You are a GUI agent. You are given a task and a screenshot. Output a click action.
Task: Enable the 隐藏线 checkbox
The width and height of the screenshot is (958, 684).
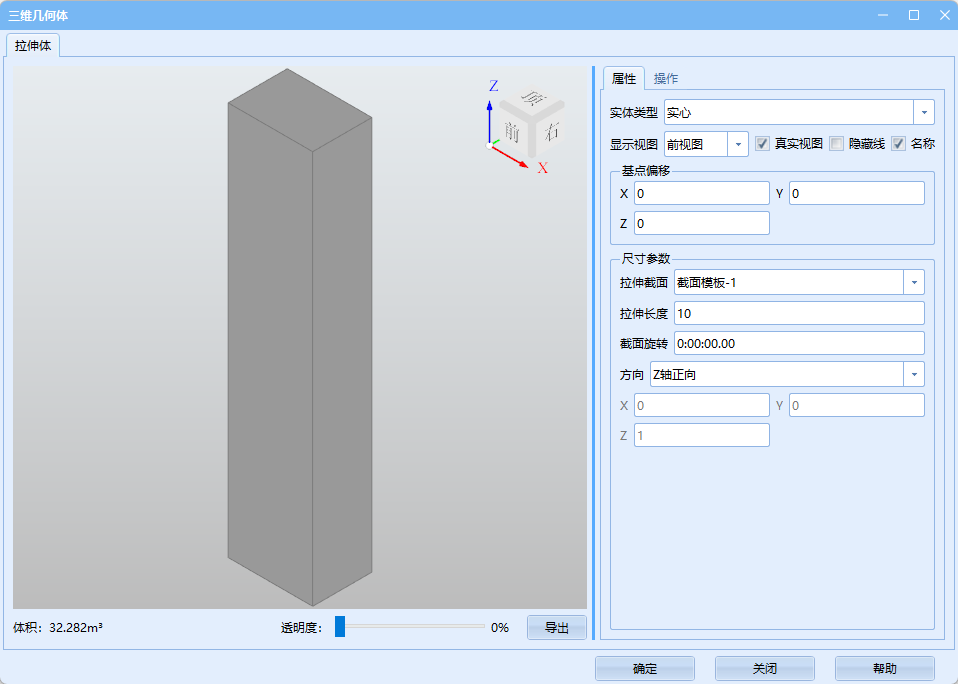[837, 144]
